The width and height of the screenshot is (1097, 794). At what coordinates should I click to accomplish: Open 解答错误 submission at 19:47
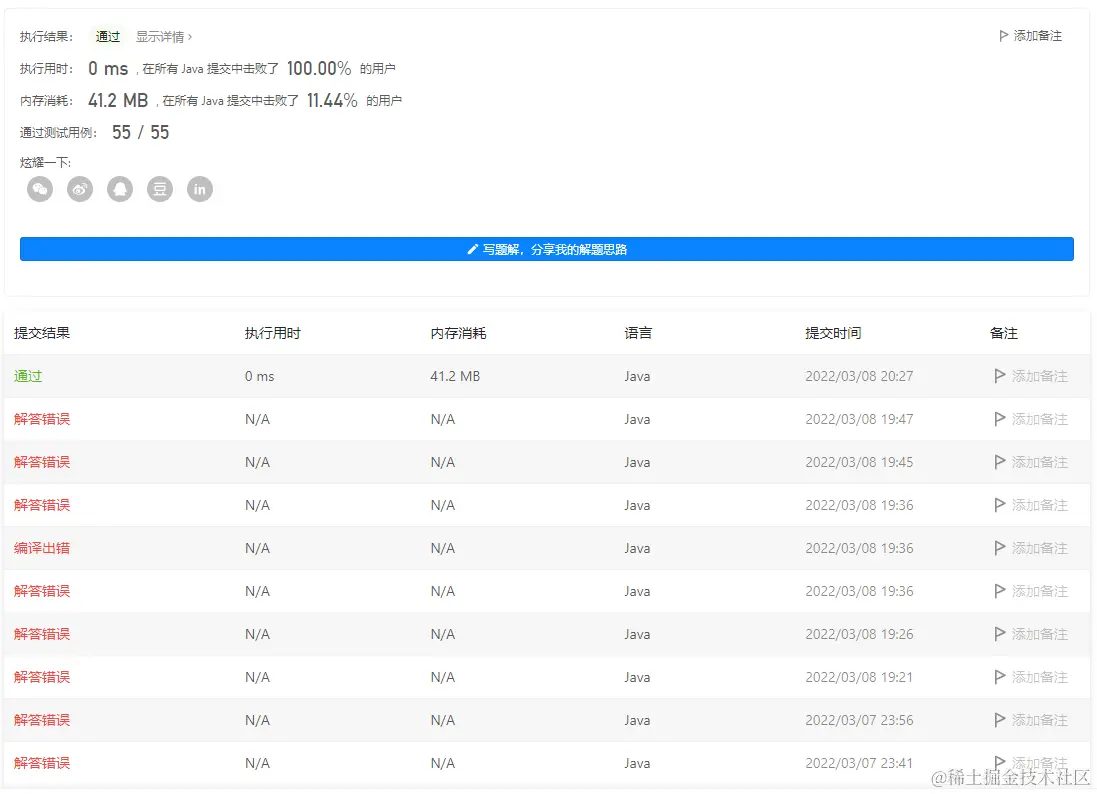pos(42,419)
